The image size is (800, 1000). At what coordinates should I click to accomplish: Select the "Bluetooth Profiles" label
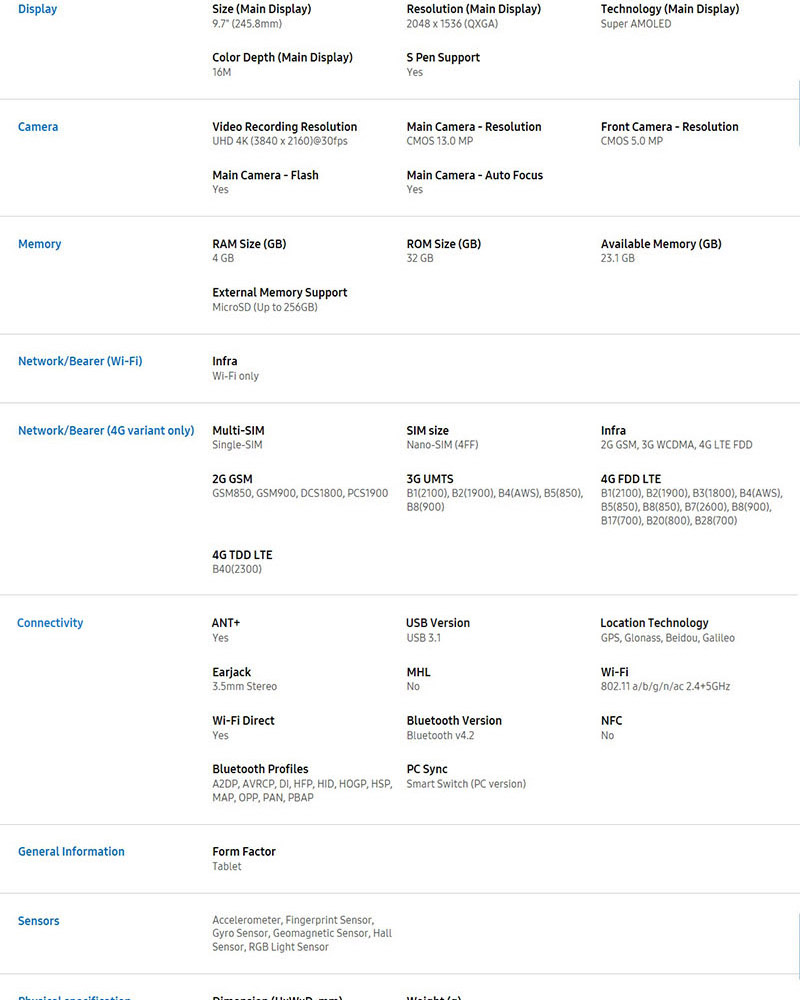260,770
